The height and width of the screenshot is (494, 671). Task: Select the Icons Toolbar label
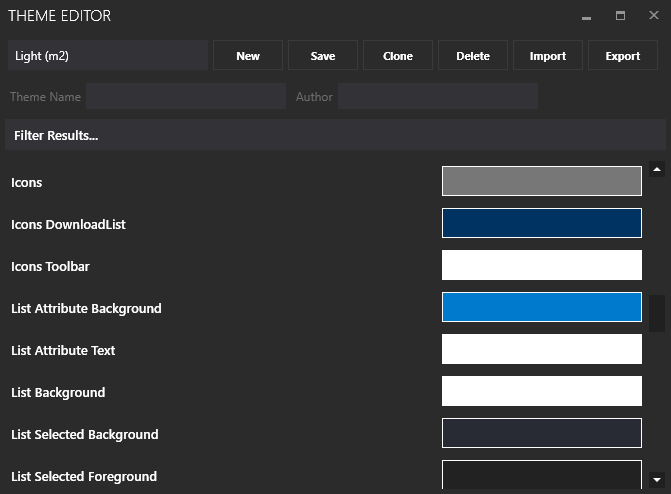tap(50, 266)
